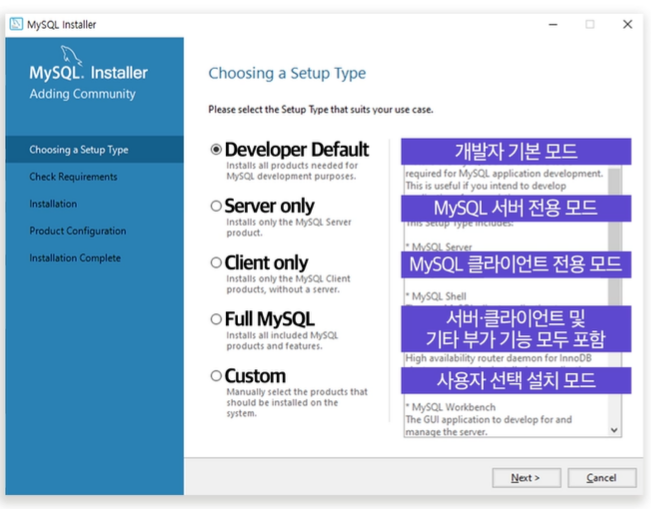The width and height of the screenshot is (651, 509).
Task: Click the MySQL Installer title bar icon
Action: coord(16,24)
